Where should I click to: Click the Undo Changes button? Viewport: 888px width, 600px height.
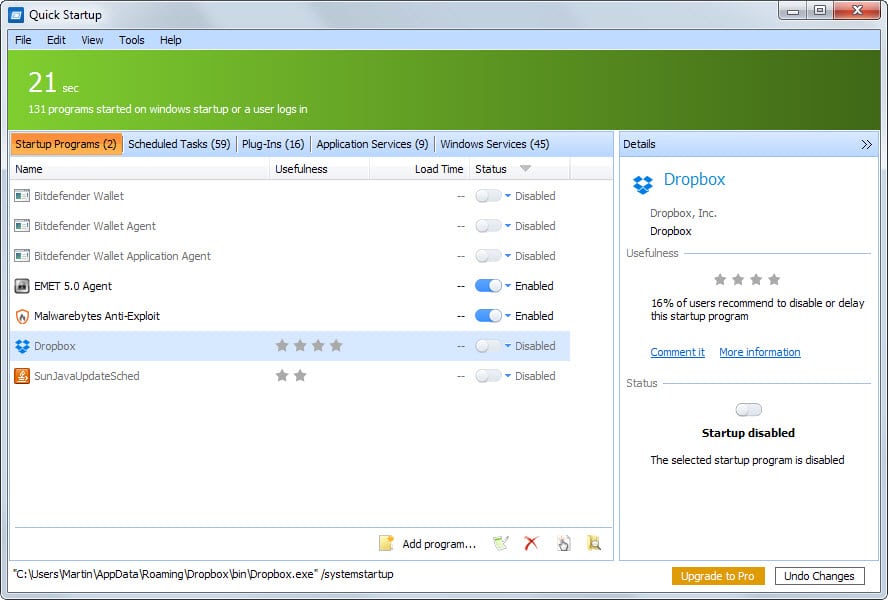(819, 576)
